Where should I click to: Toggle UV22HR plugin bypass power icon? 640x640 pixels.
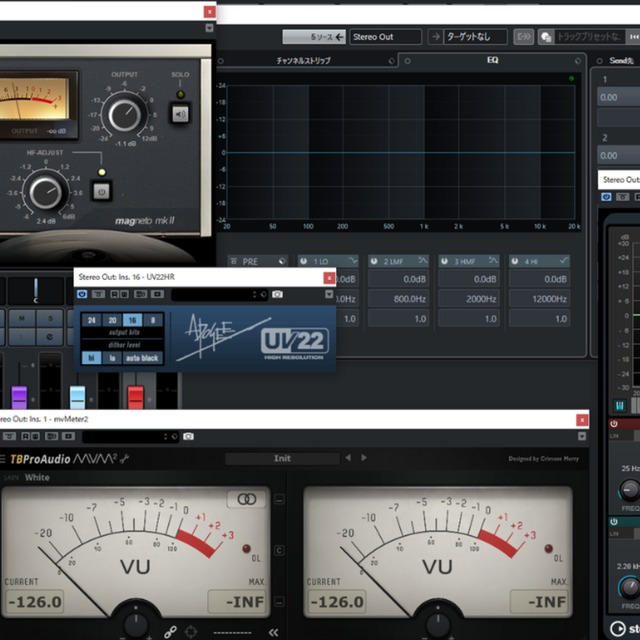(x=82, y=295)
